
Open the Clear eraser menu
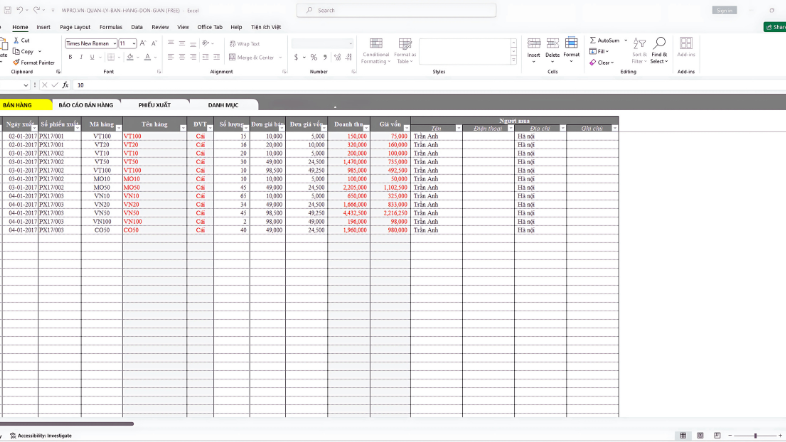(x=602, y=63)
